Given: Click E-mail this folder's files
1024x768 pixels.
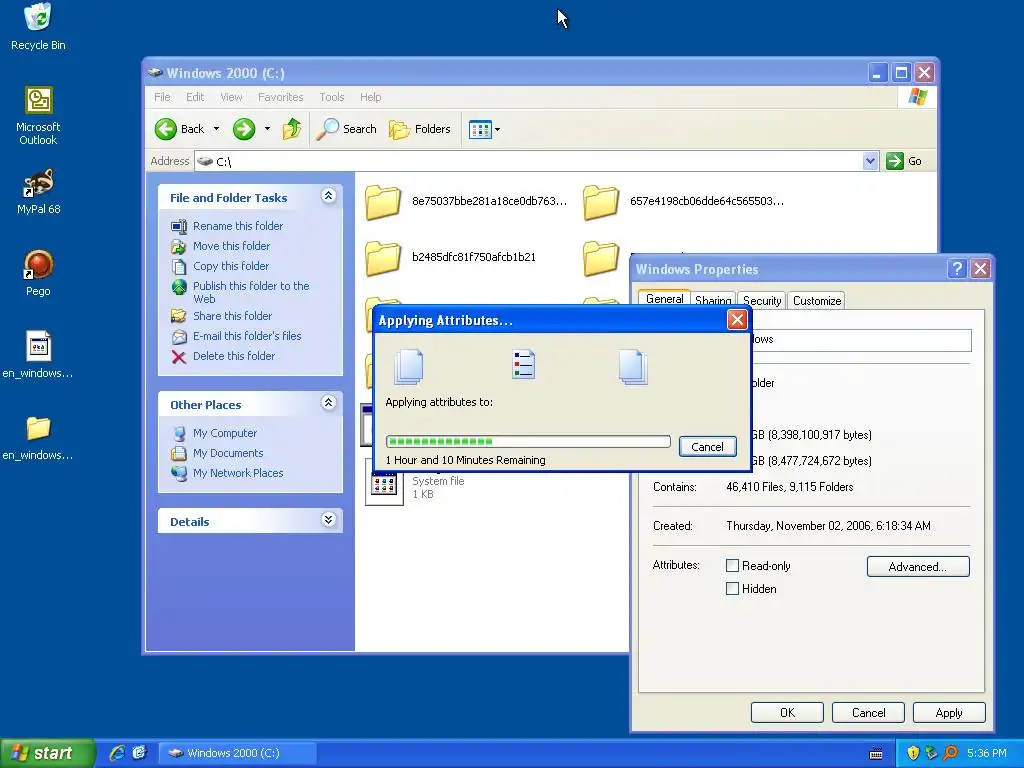Looking at the screenshot, I should click(247, 336).
